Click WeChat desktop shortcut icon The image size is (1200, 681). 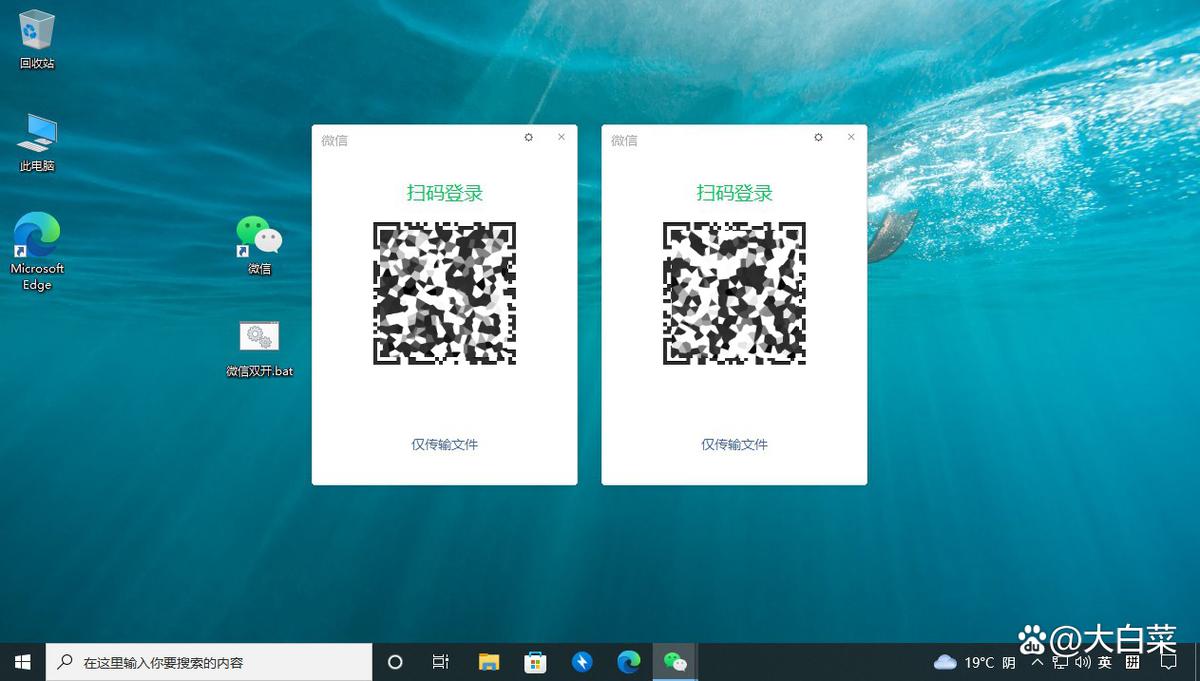259,236
